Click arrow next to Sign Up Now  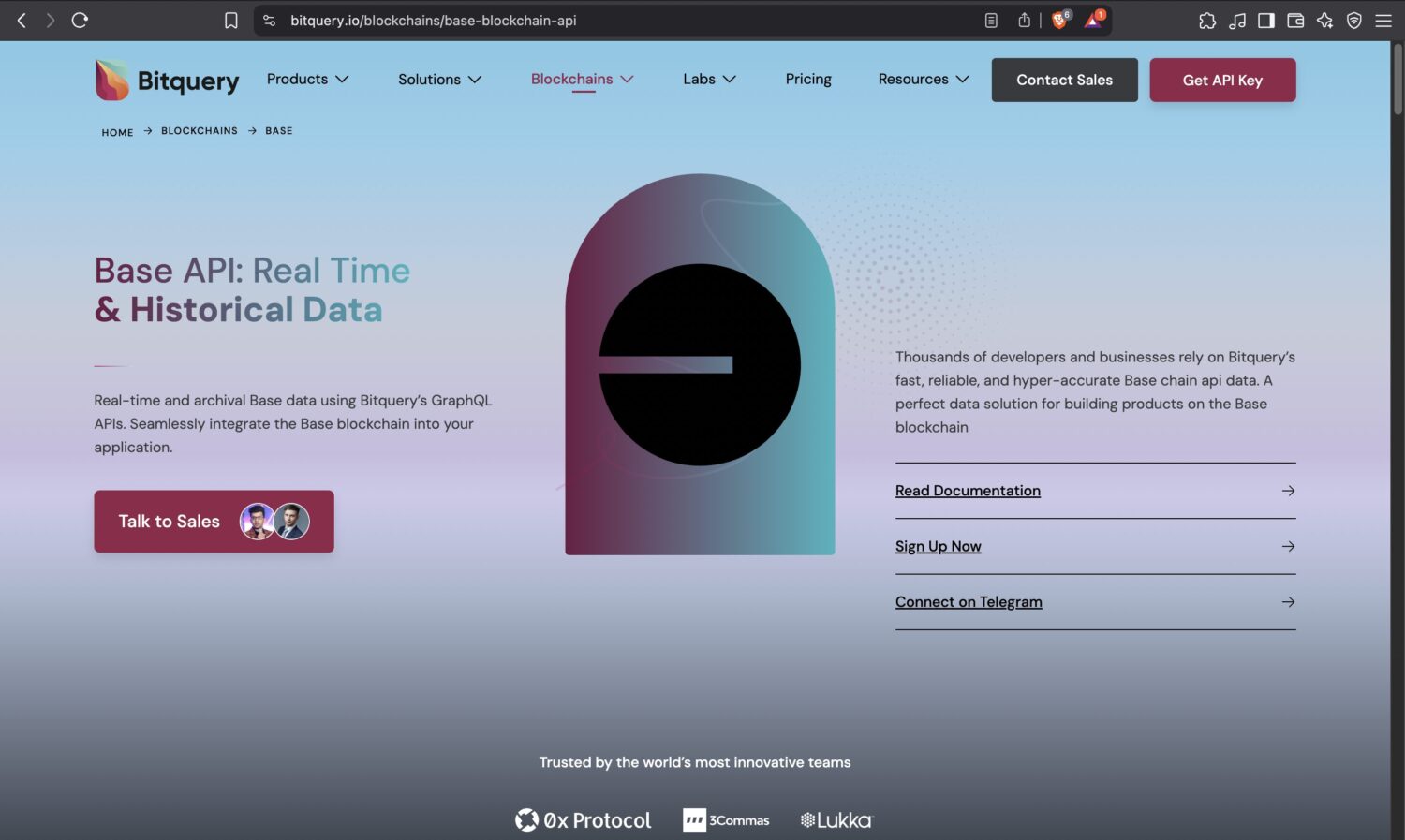pos(1288,546)
